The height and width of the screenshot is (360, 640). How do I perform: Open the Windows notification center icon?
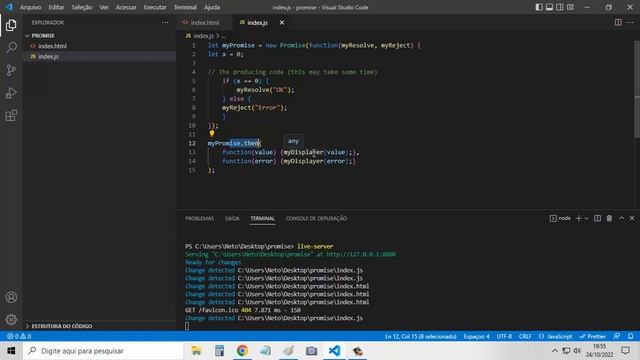(625, 351)
